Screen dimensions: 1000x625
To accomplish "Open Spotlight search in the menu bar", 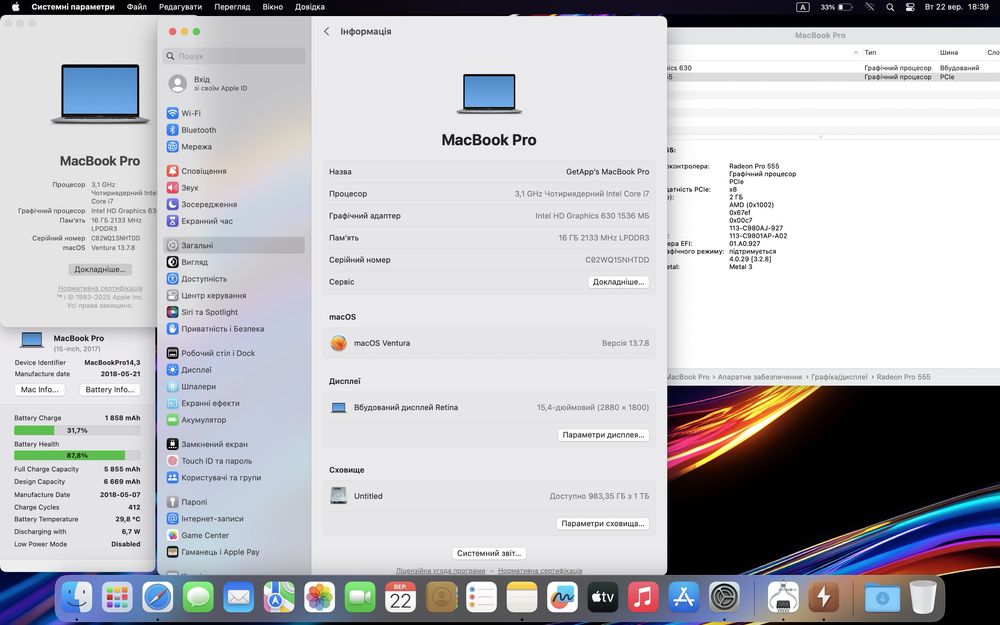I will coord(890,7).
